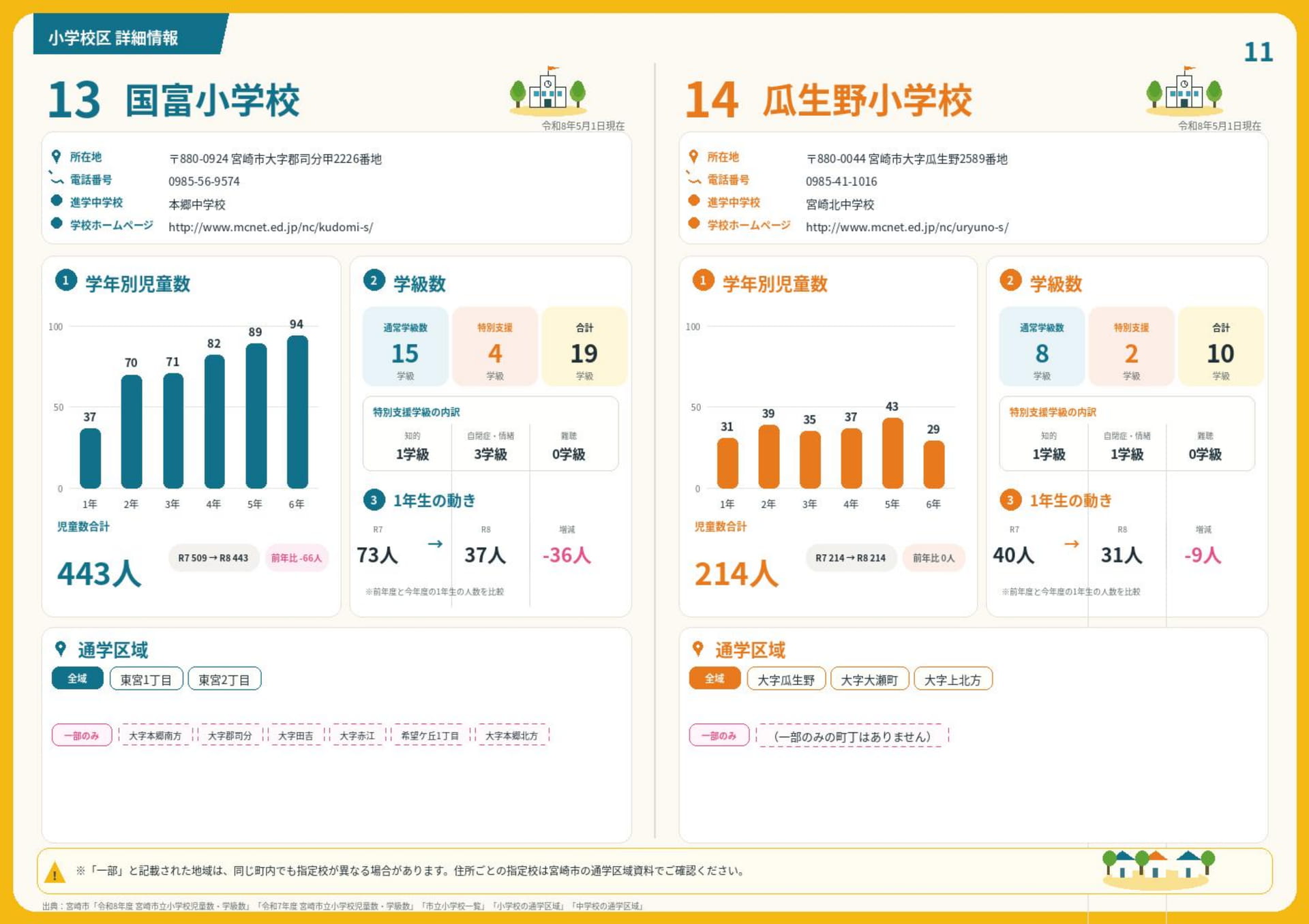Click the school building icon beside 国富小学校

coord(548,90)
